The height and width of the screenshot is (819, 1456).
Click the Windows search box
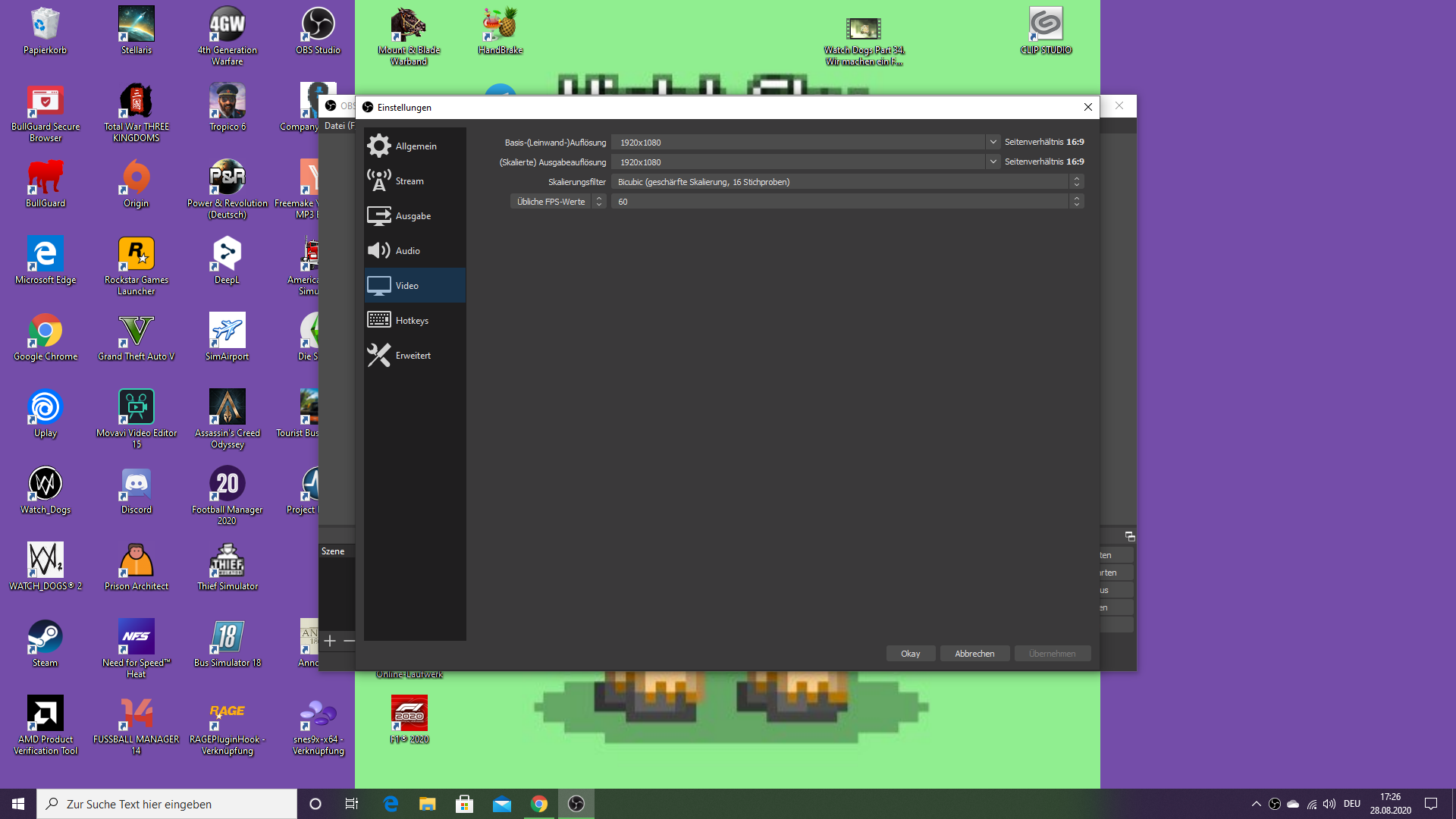(x=167, y=804)
